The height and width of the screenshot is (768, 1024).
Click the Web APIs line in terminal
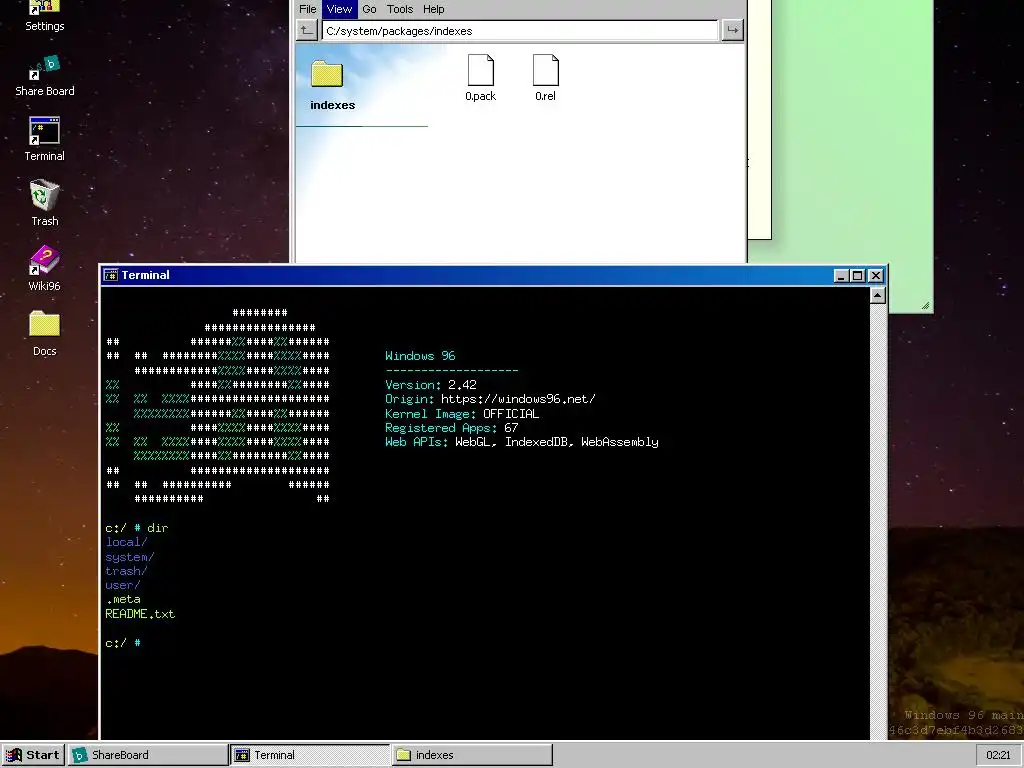[x=522, y=442]
